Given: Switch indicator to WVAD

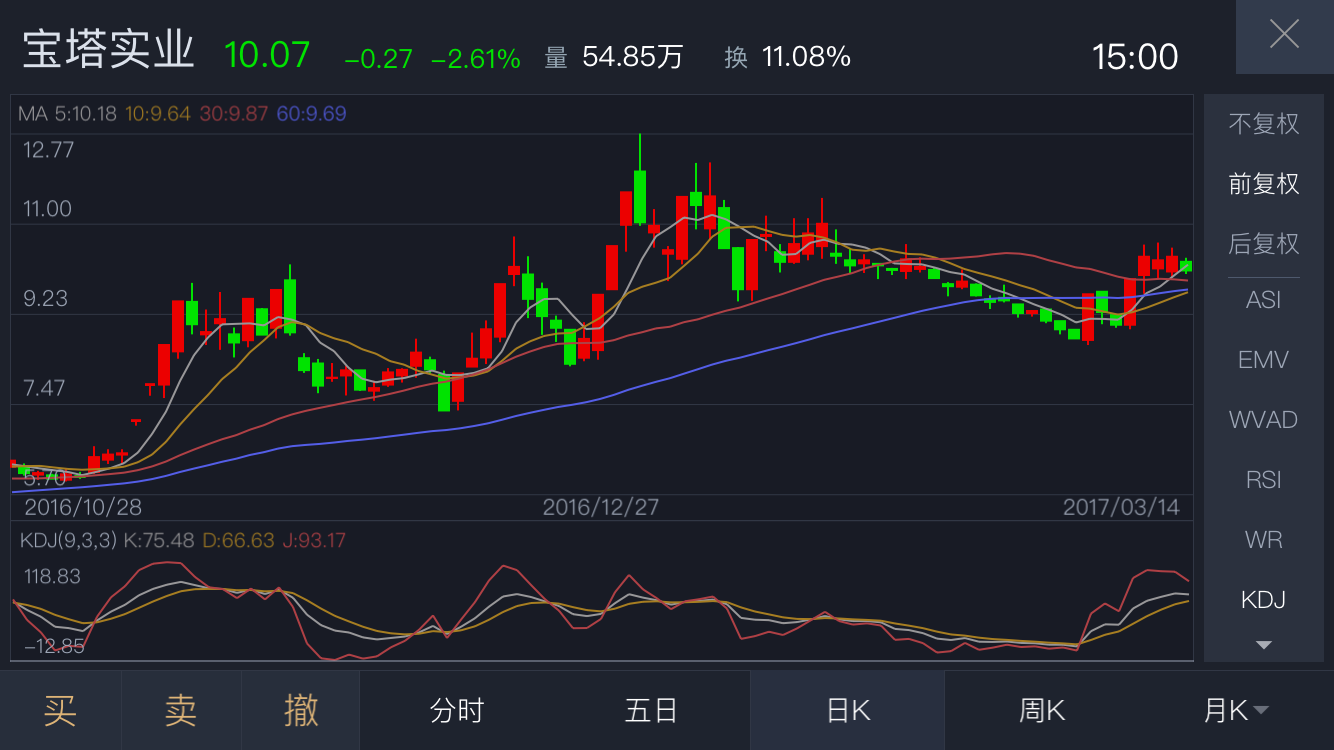Looking at the screenshot, I should pos(1264,420).
